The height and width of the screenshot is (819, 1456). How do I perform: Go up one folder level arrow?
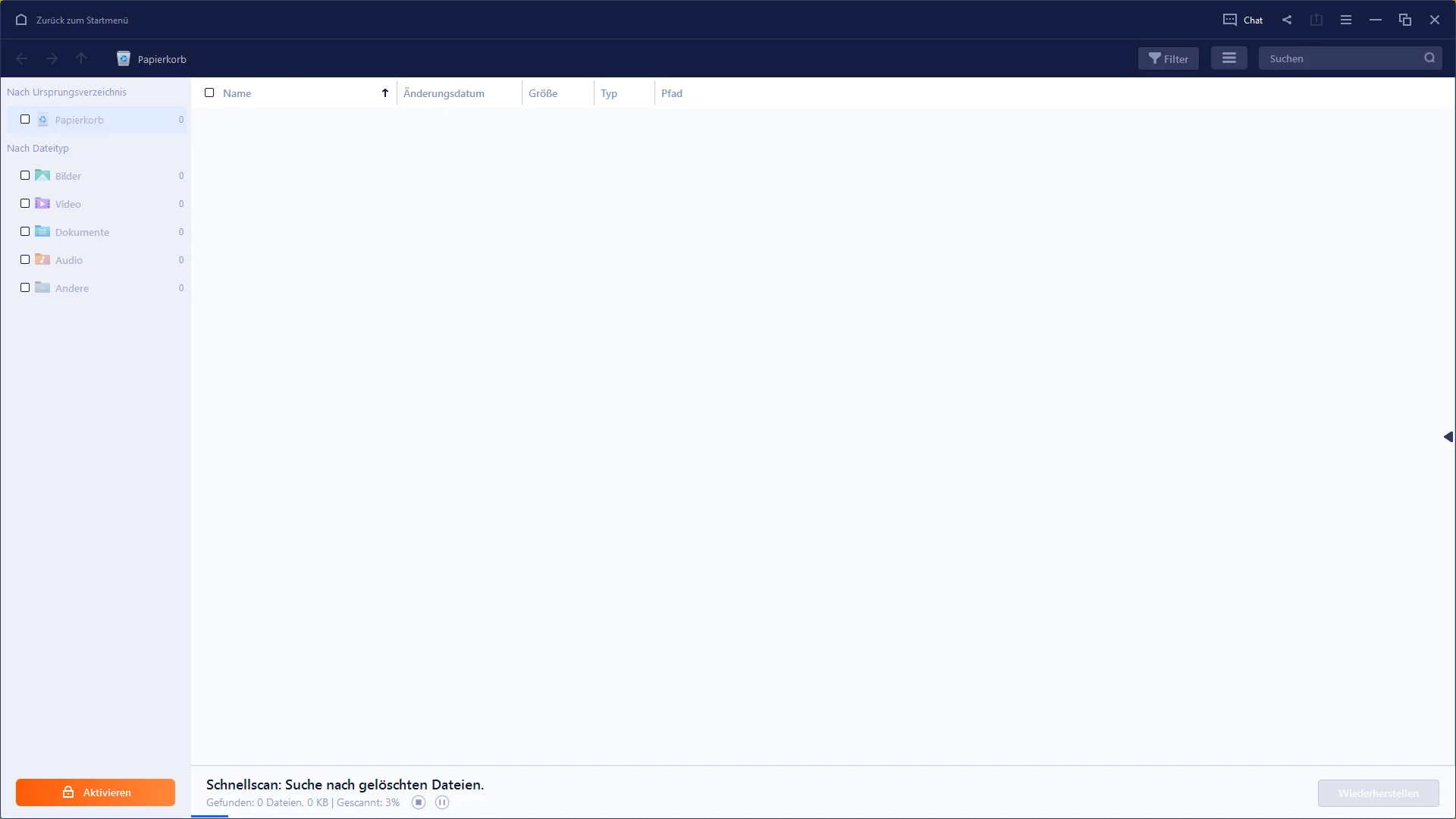click(81, 58)
